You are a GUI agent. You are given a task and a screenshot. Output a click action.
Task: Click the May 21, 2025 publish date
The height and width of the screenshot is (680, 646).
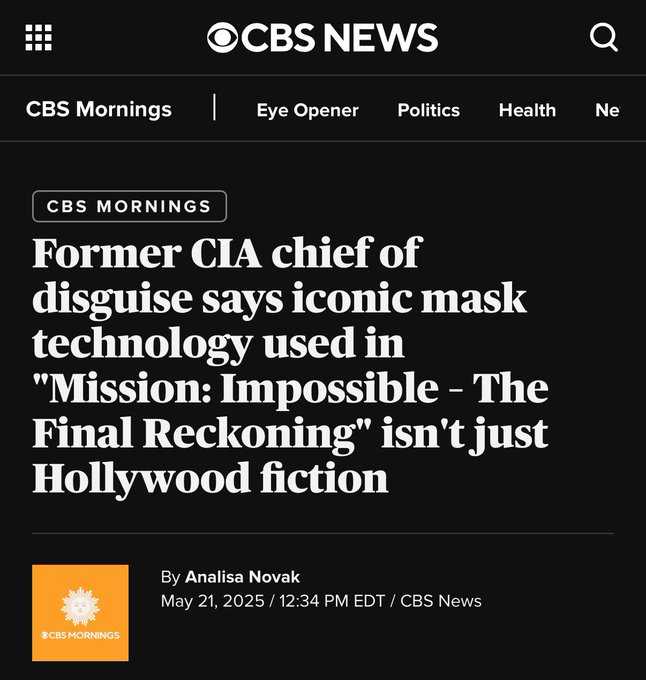(212, 601)
